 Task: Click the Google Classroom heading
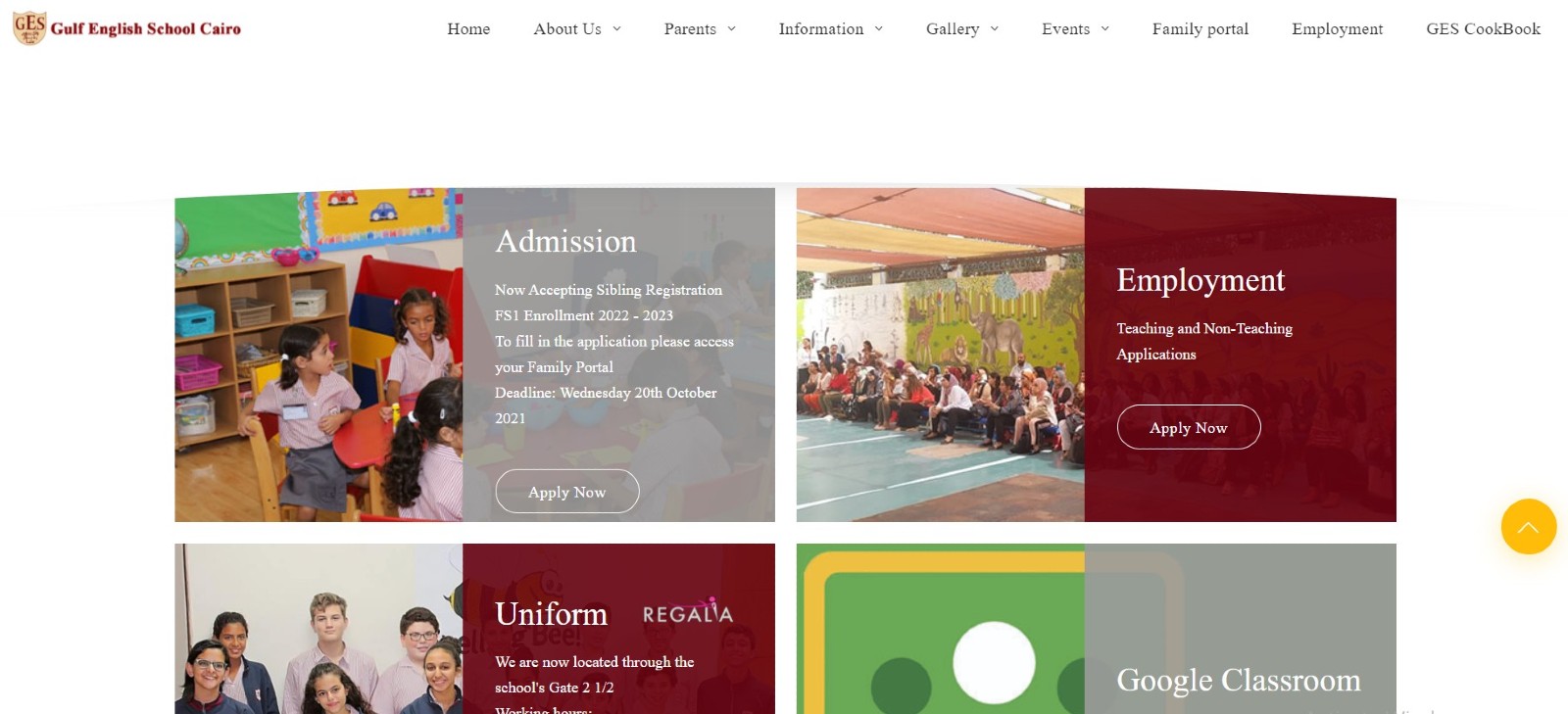pyautogui.click(x=1239, y=680)
